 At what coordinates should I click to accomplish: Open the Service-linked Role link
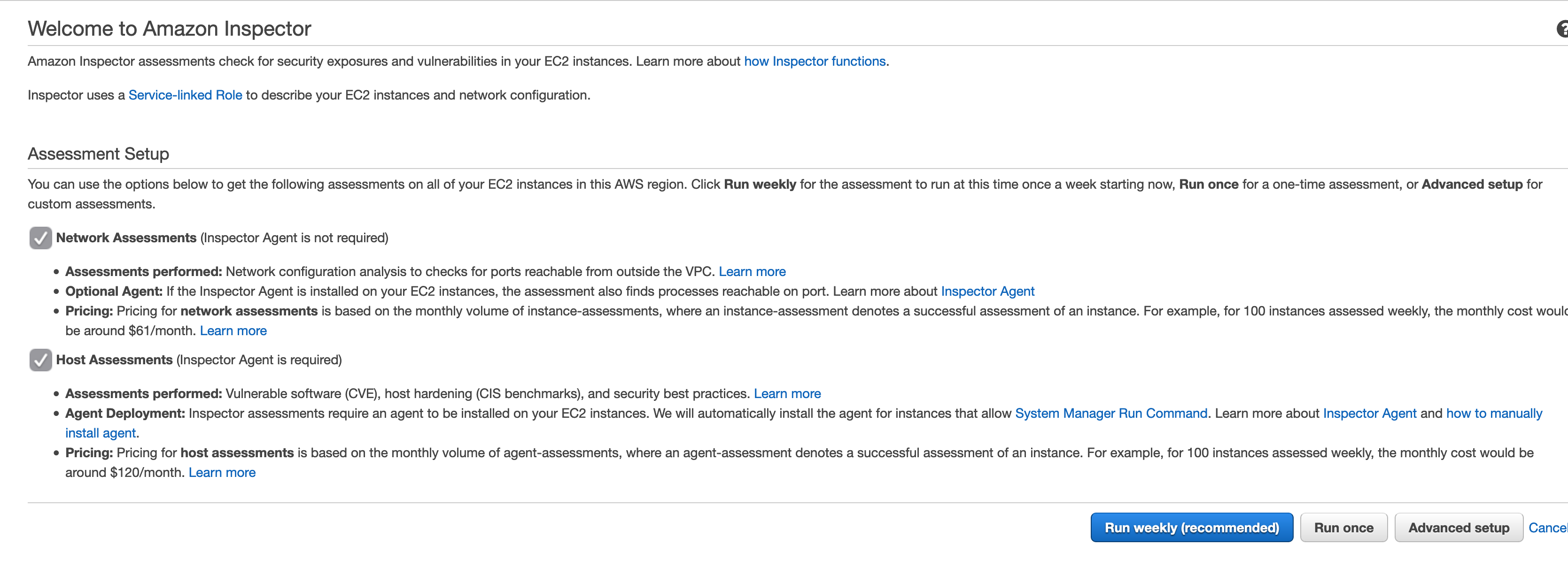click(185, 95)
